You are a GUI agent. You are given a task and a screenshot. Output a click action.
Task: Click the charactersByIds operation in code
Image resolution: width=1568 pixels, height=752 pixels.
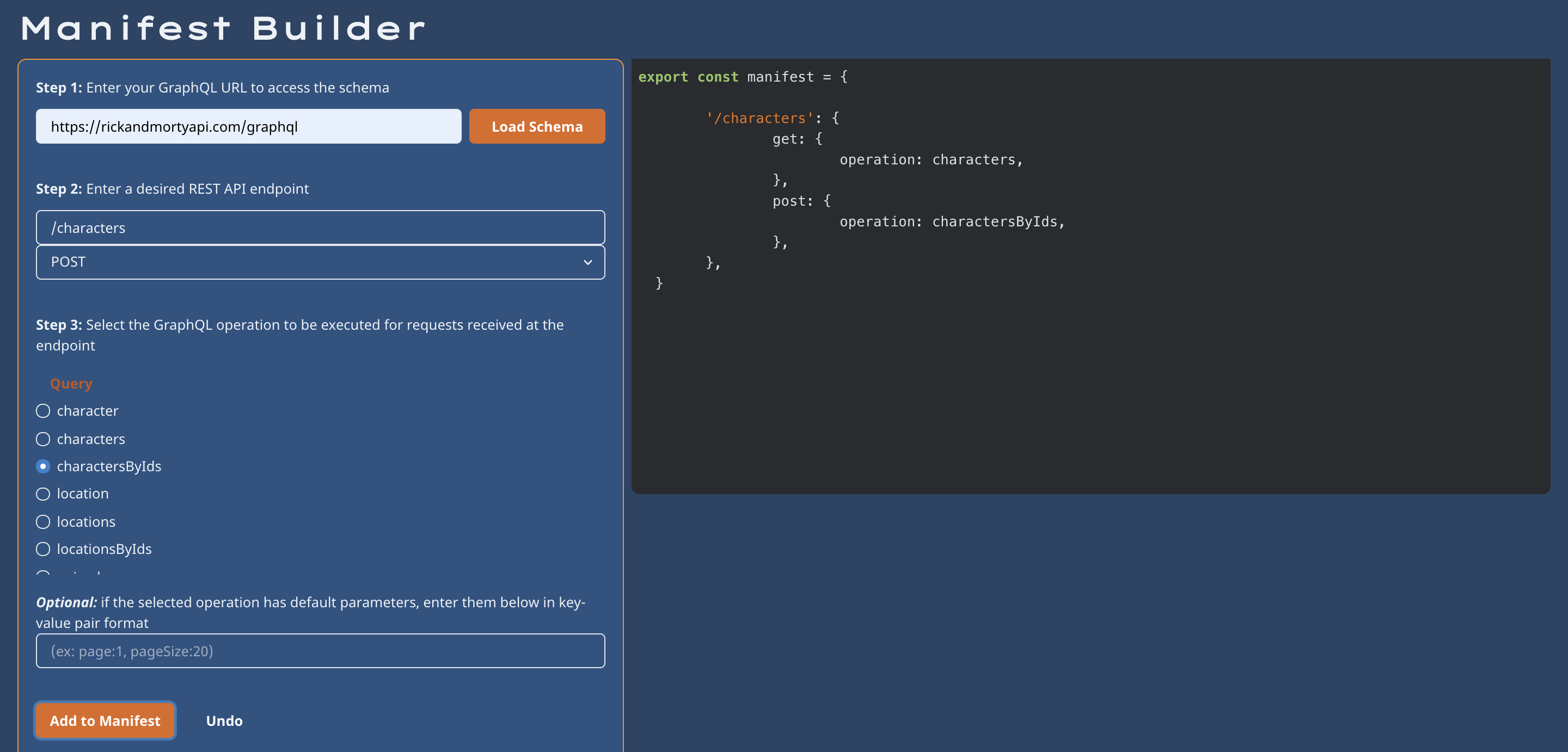(995, 221)
